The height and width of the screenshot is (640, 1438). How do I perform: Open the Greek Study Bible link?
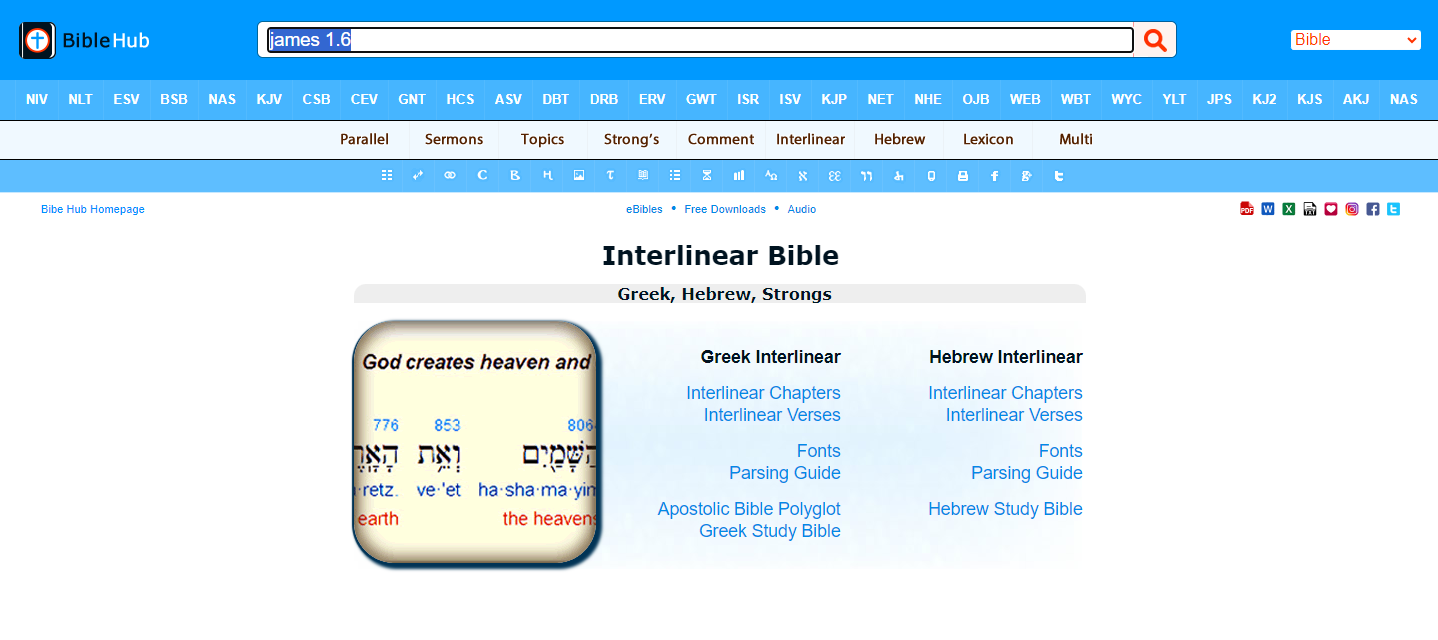(770, 531)
